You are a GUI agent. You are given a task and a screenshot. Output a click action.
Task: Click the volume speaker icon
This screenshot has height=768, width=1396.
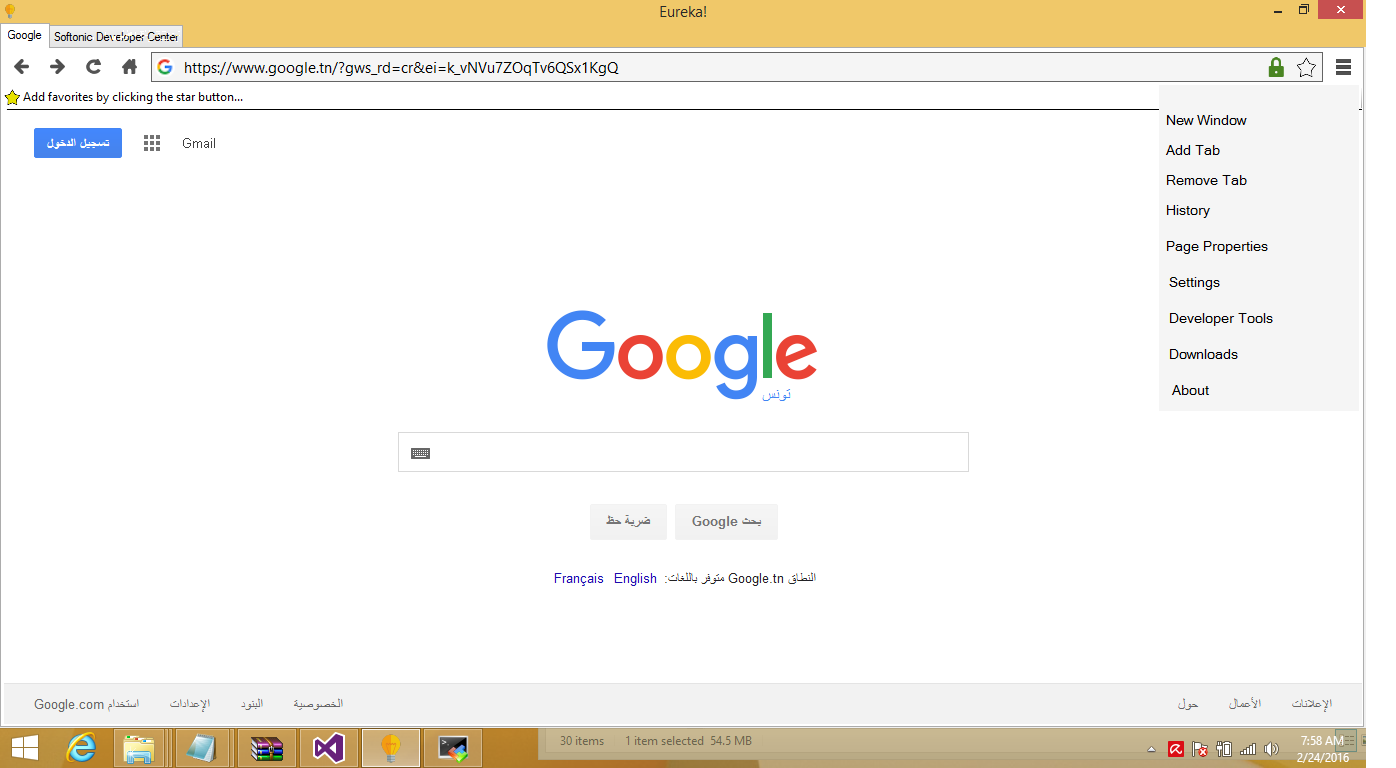(1271, 748)
